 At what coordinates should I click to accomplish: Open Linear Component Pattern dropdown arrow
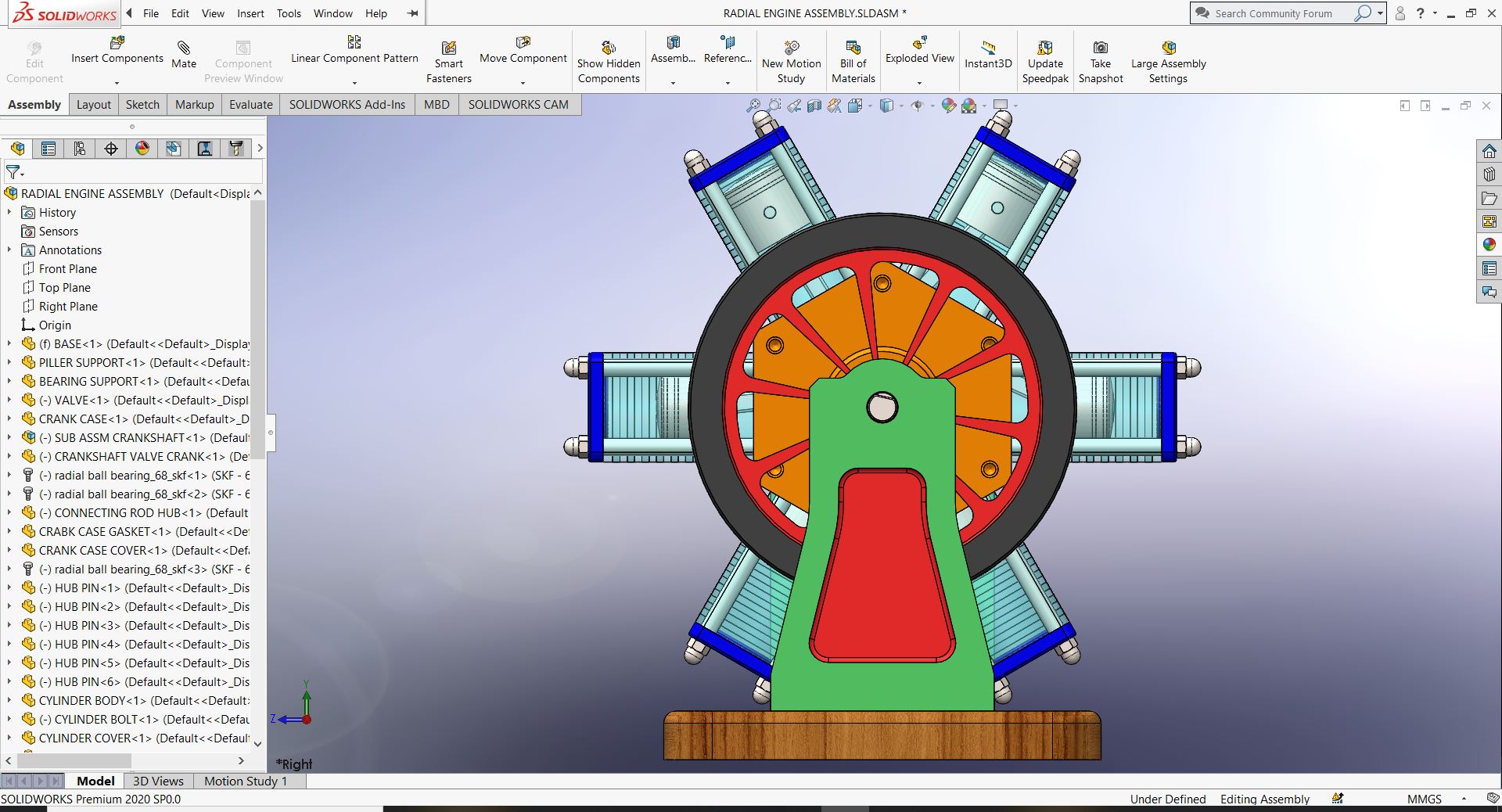354,82
